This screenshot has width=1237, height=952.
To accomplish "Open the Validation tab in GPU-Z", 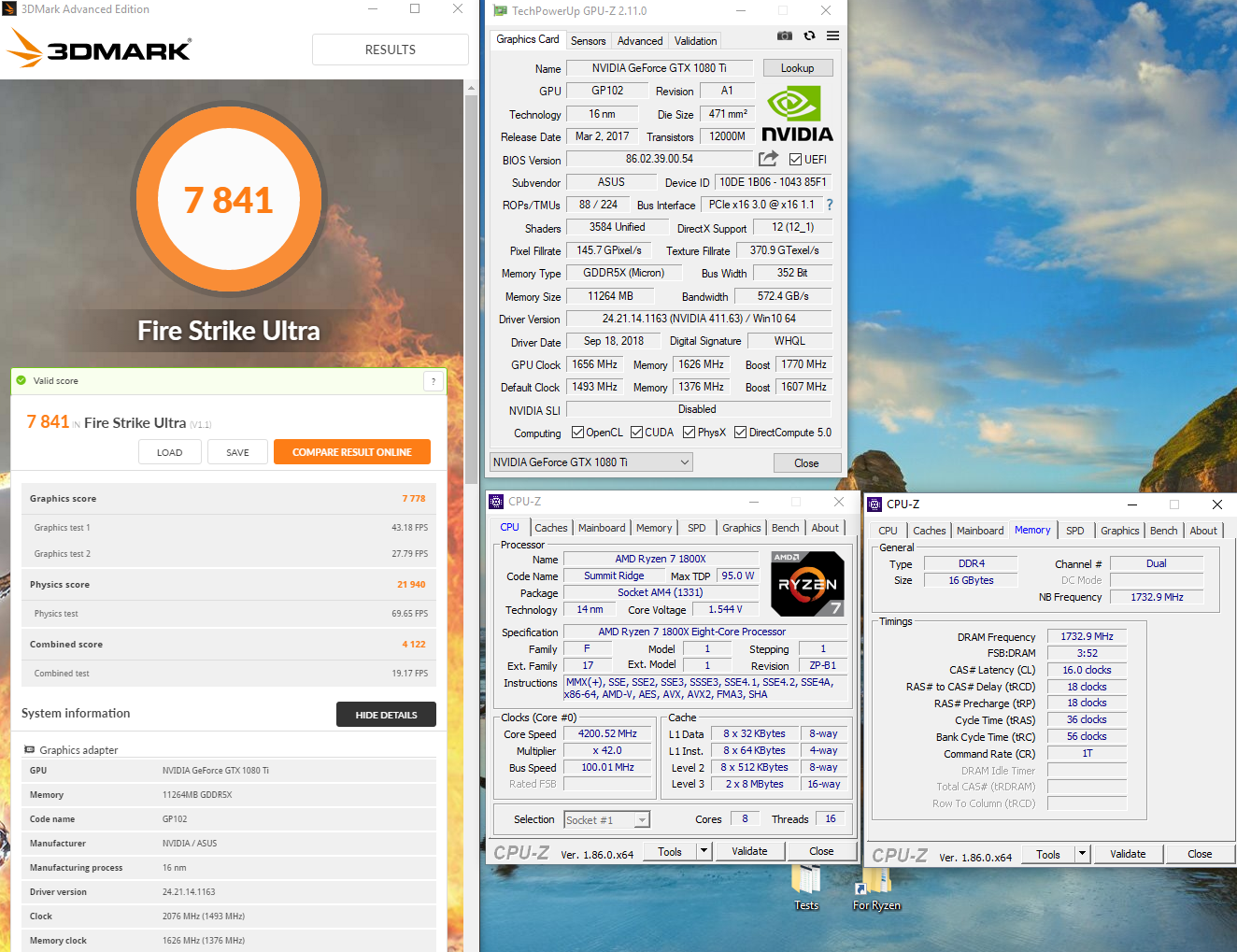I will tap(696, 41).
